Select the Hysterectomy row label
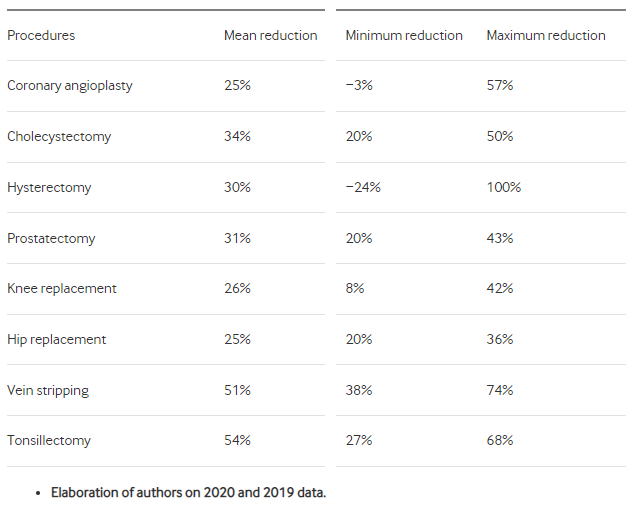This screenshot has width=626, height=515. 49,188
